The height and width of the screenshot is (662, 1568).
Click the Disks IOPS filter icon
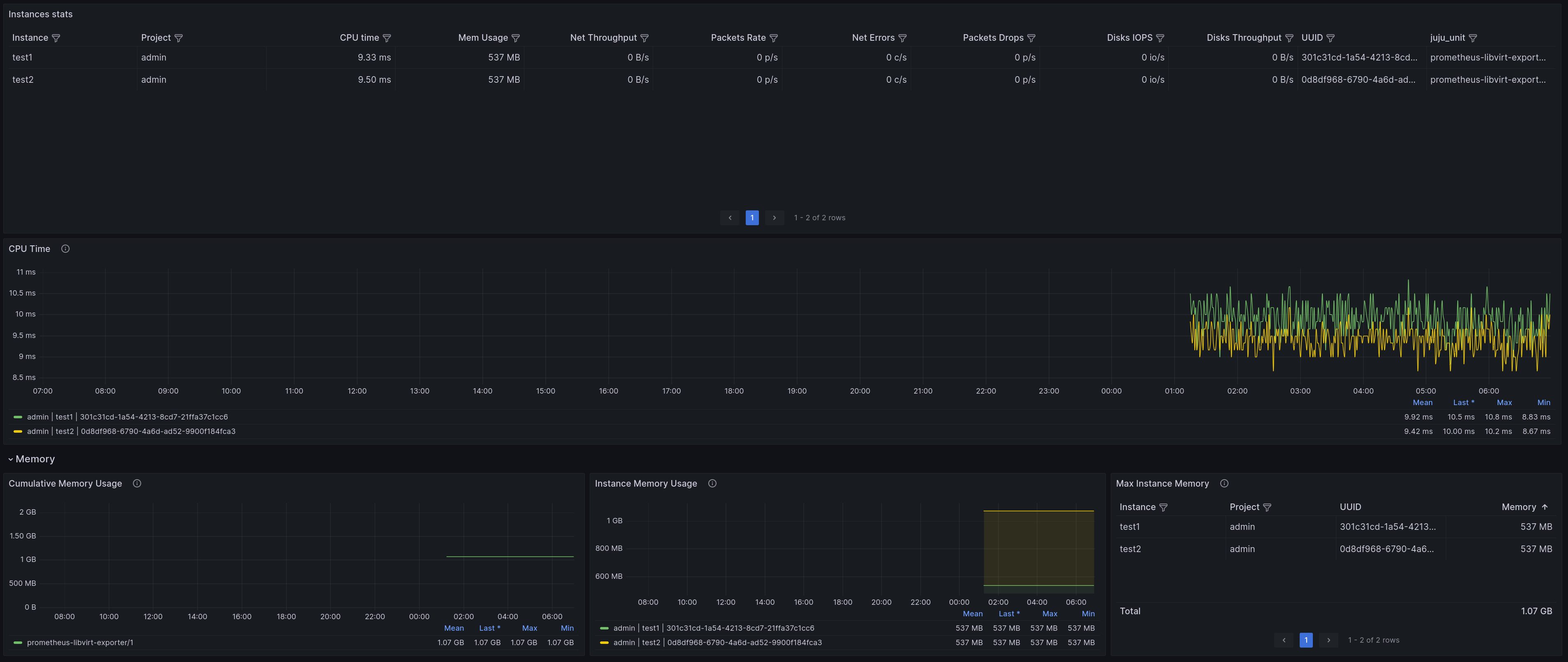pos(1160,38)
